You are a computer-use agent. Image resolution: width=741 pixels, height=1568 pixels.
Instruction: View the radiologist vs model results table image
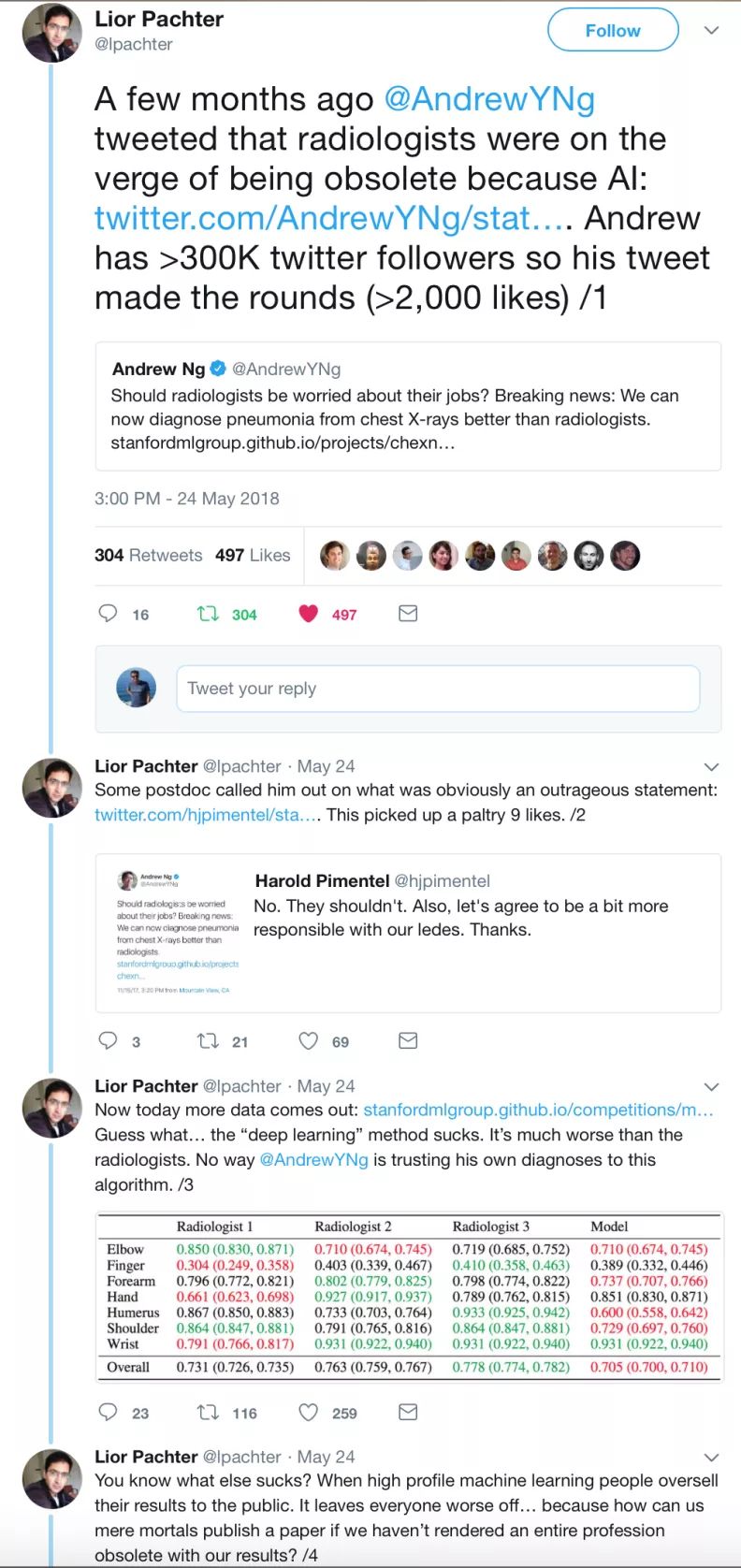click(x=409, y=1296)
